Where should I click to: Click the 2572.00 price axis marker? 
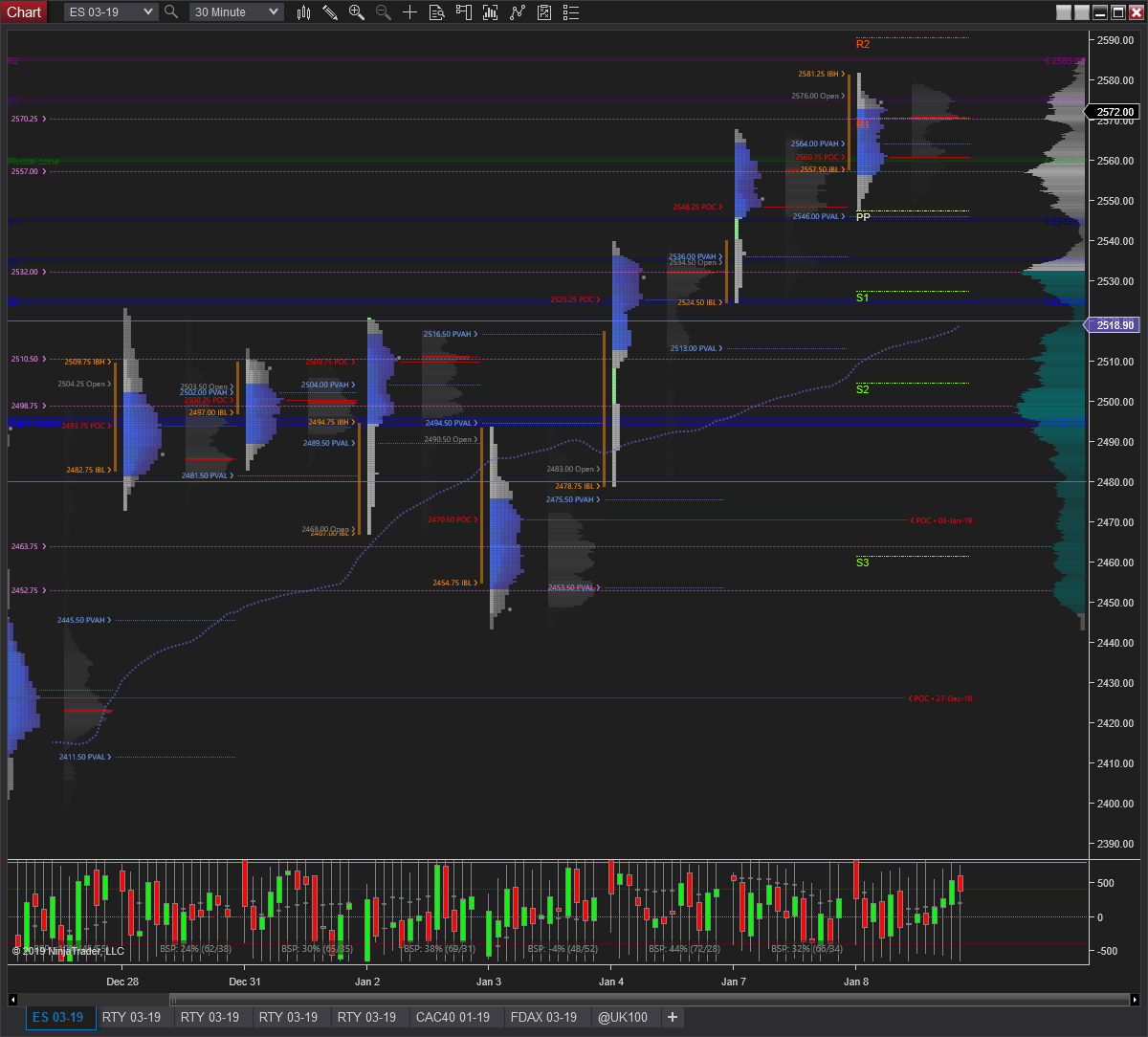coord(1112,112)
